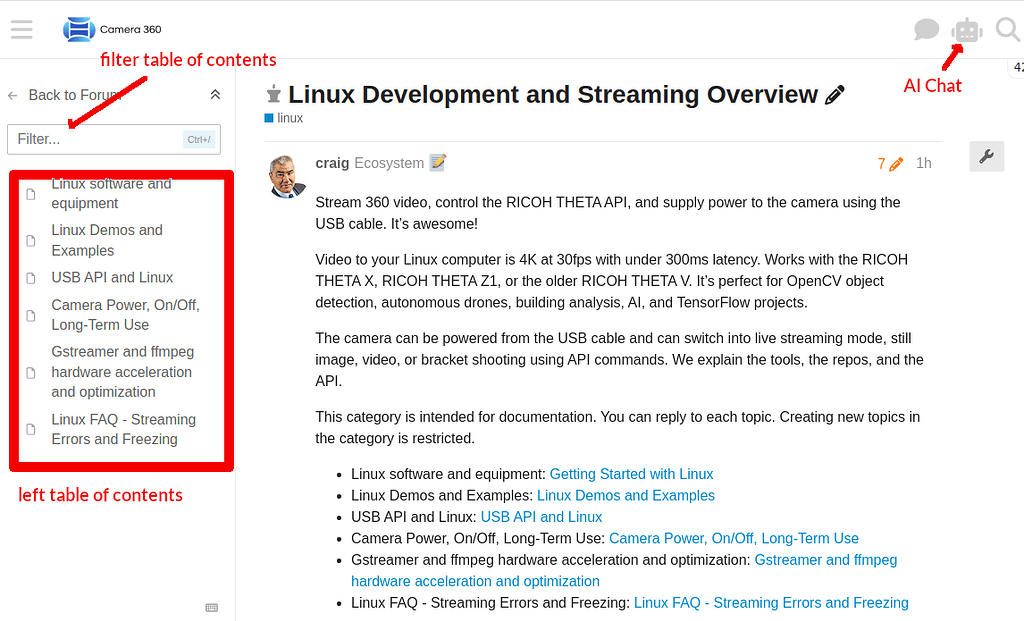
Task: Follow USB API and Linux link in post
Action: 541,517
